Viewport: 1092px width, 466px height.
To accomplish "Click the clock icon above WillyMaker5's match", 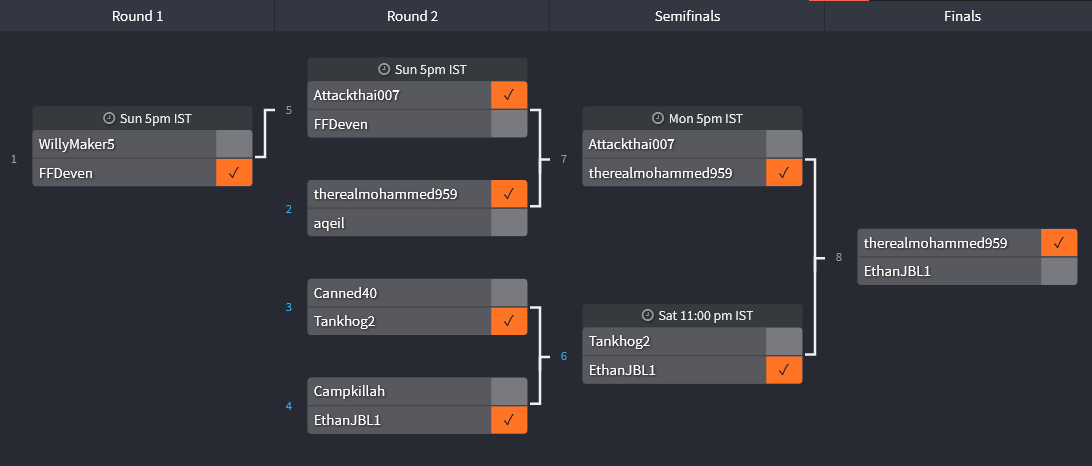I will (x=109, y=118).
